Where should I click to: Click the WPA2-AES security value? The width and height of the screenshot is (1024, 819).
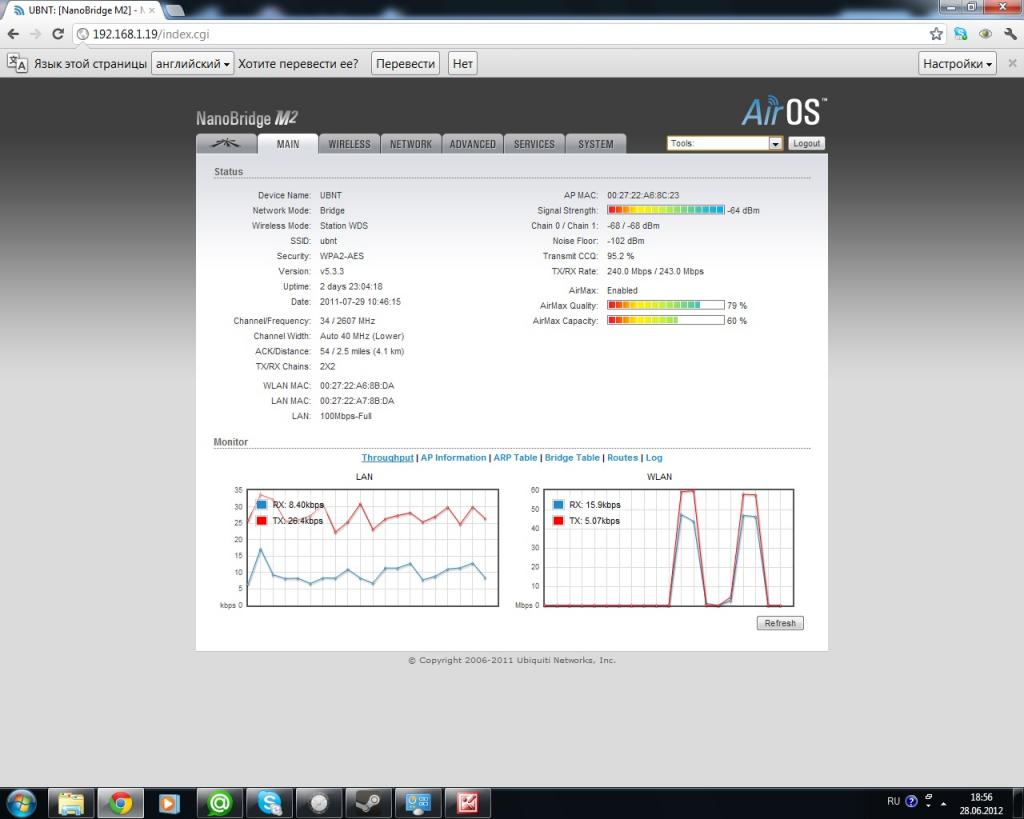coord(342,256)
